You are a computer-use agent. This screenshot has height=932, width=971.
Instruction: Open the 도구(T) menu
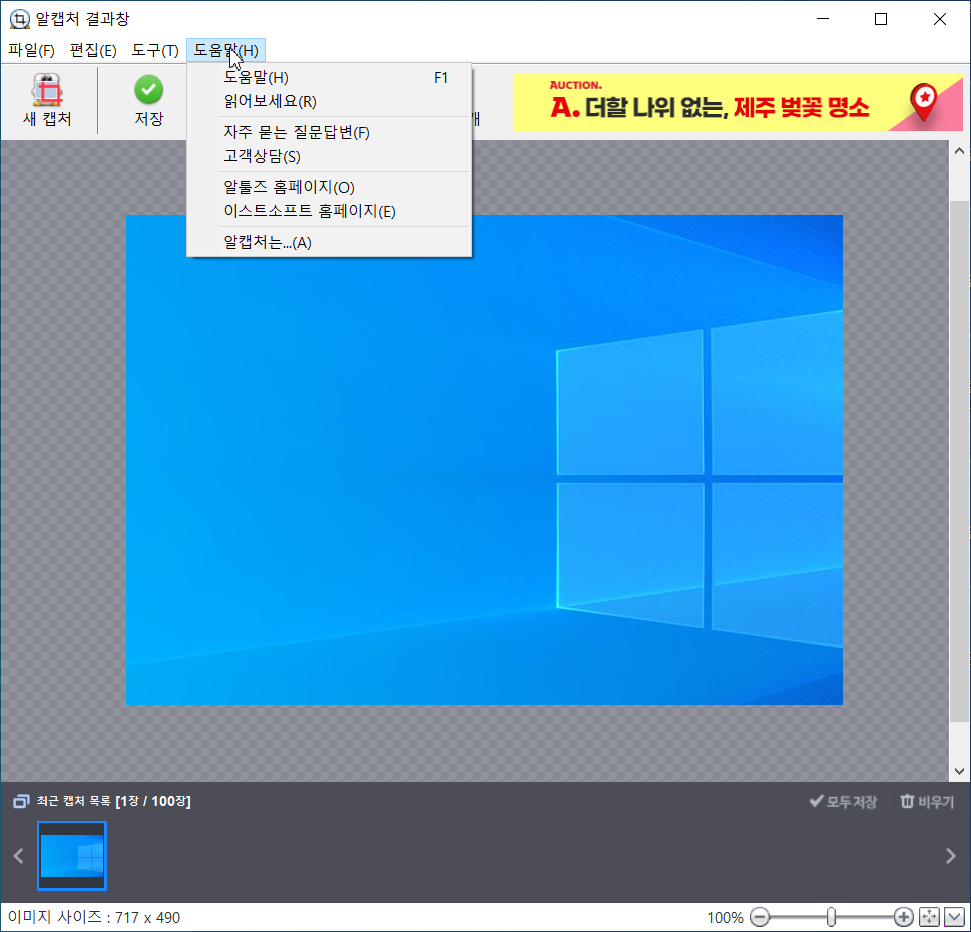tap(155, 50)
